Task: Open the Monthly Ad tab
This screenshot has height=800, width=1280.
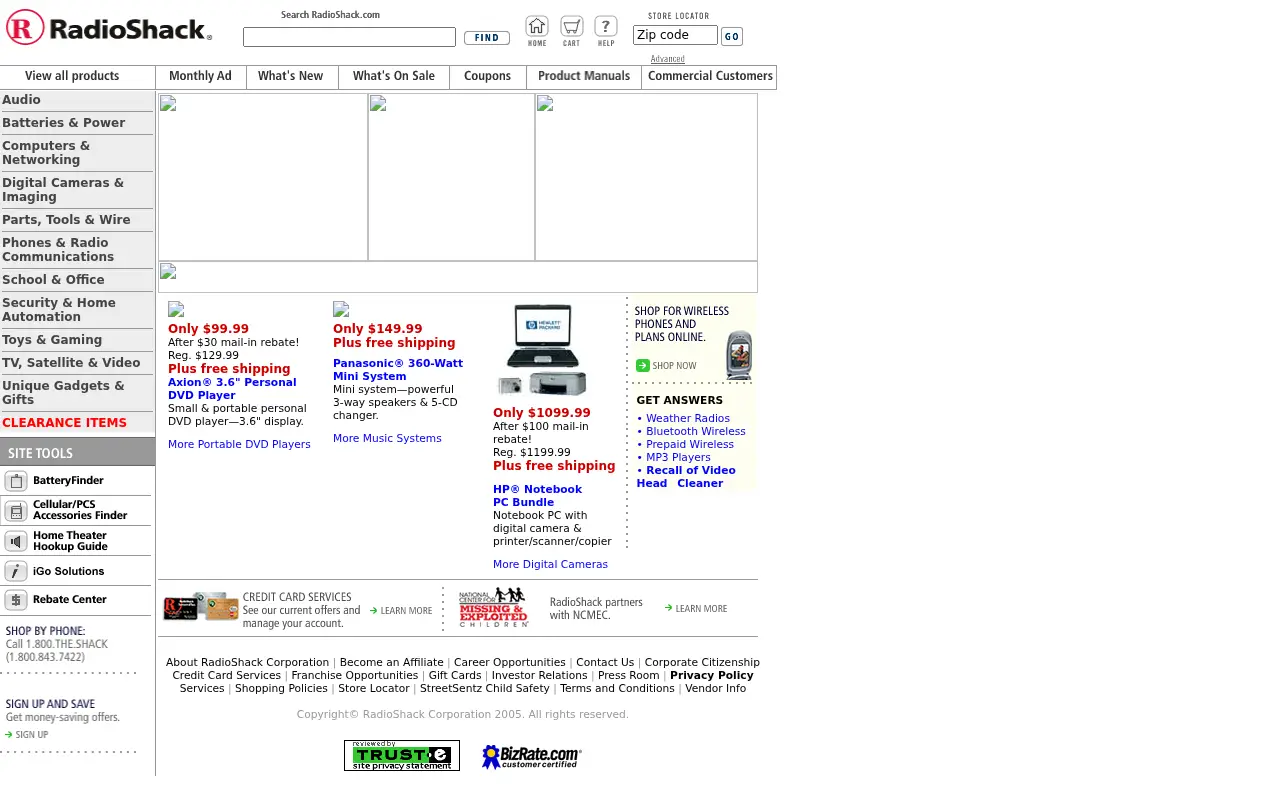Action: [200, 77]
